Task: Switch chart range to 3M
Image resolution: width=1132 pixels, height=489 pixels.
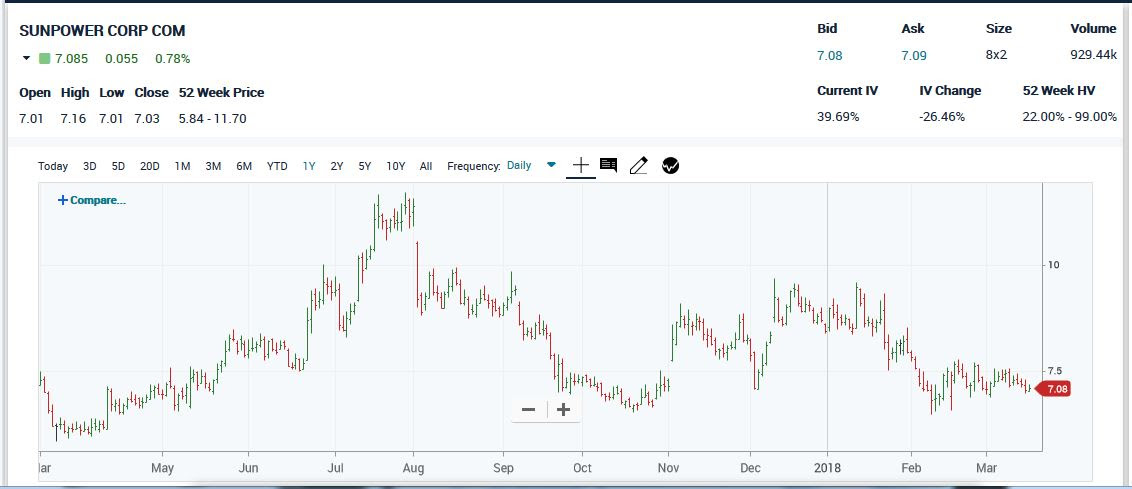Action: click(213, 166)
